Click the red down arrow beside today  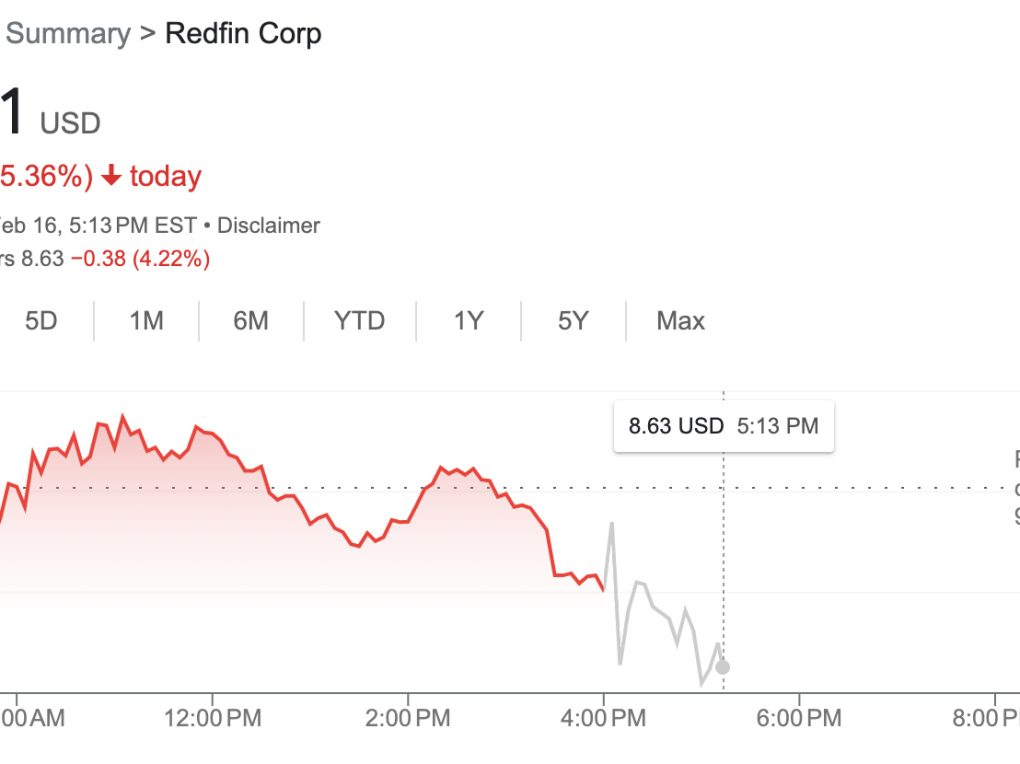point(112,177)
